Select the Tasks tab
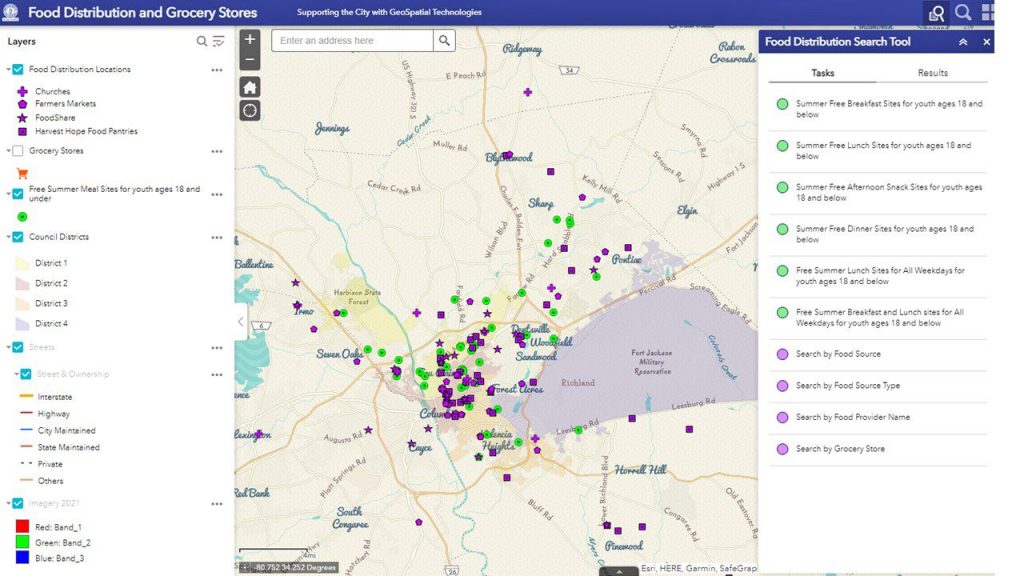Screen dimensions: 1024x576 (822, 73)
